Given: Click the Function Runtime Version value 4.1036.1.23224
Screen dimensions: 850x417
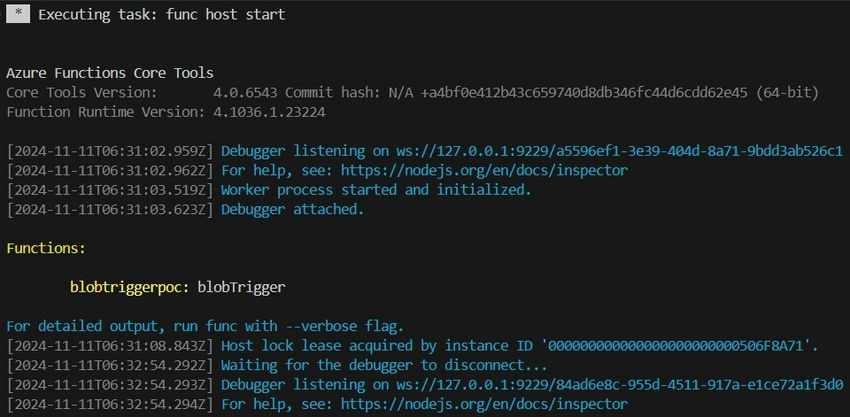Looking at the screenshot, I should (269, 112).
